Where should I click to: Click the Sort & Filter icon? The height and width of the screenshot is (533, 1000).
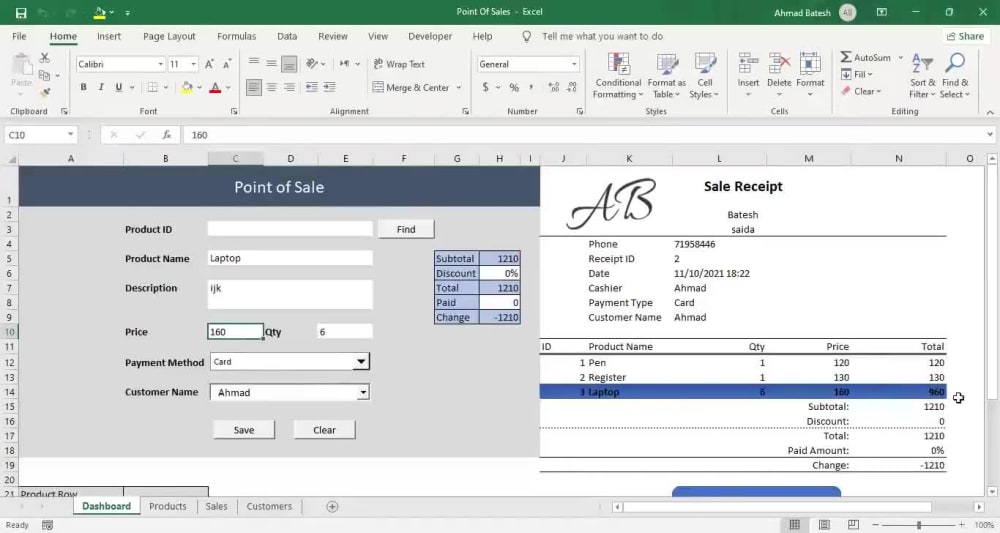tap(922, 64)
